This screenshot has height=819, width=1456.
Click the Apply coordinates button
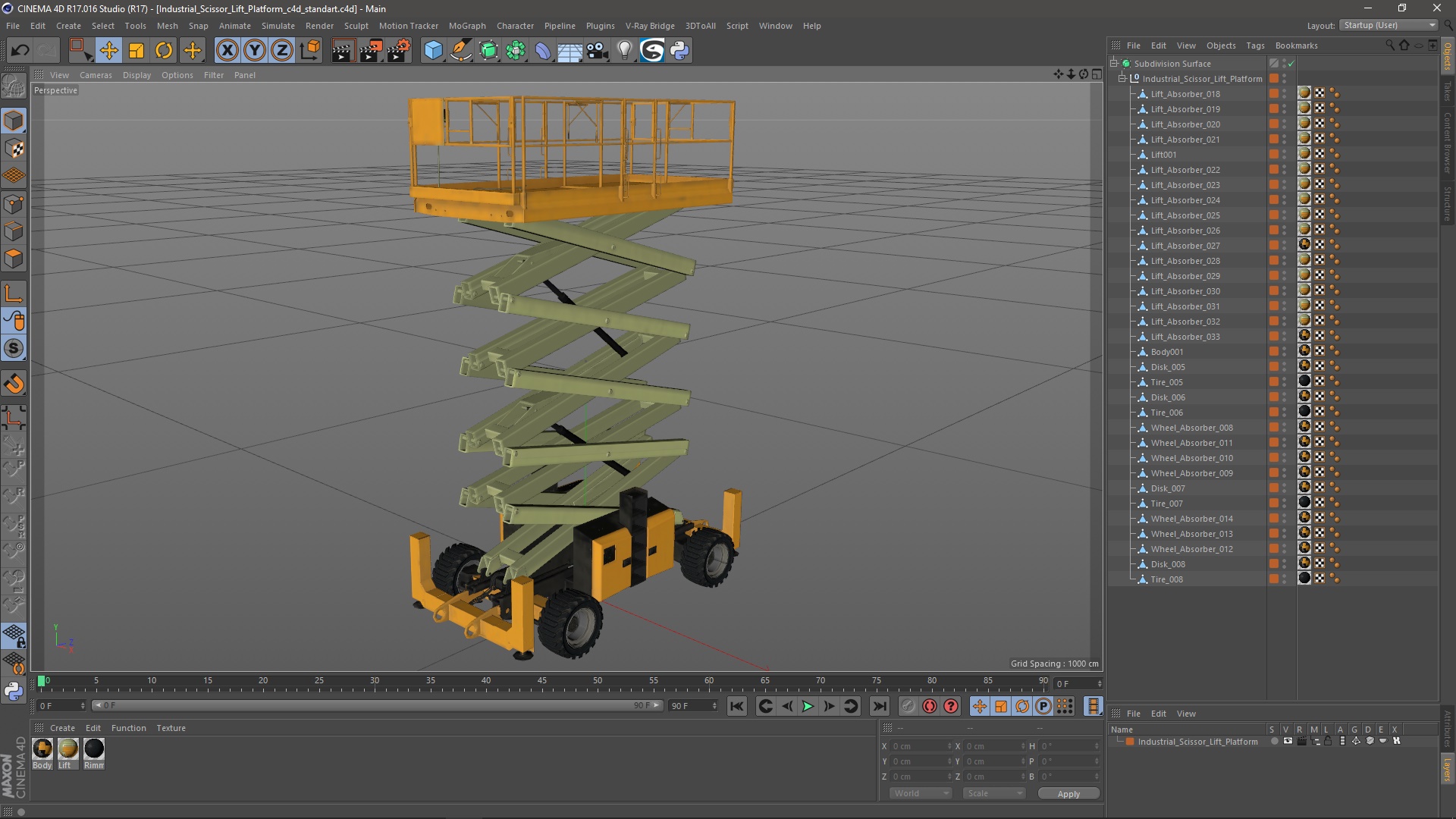[x=1068, y=793]
